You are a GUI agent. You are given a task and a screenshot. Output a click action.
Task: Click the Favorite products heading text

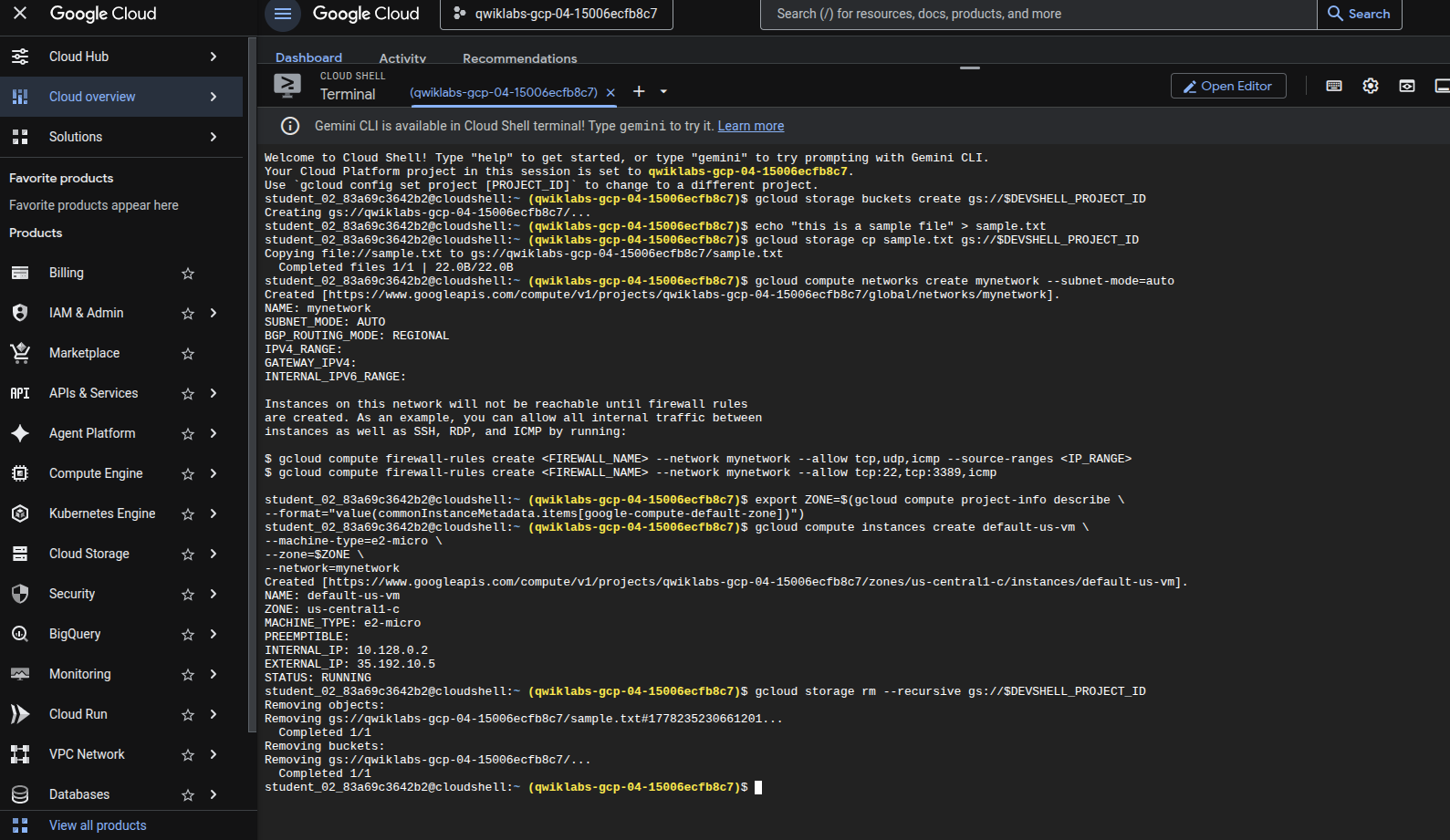point(61,178)
